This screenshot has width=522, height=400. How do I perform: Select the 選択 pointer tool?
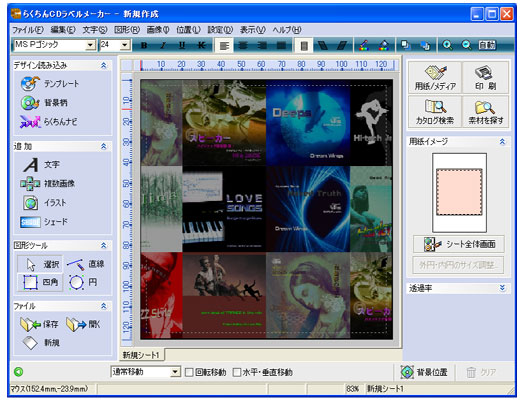click(x=40, y=265)
